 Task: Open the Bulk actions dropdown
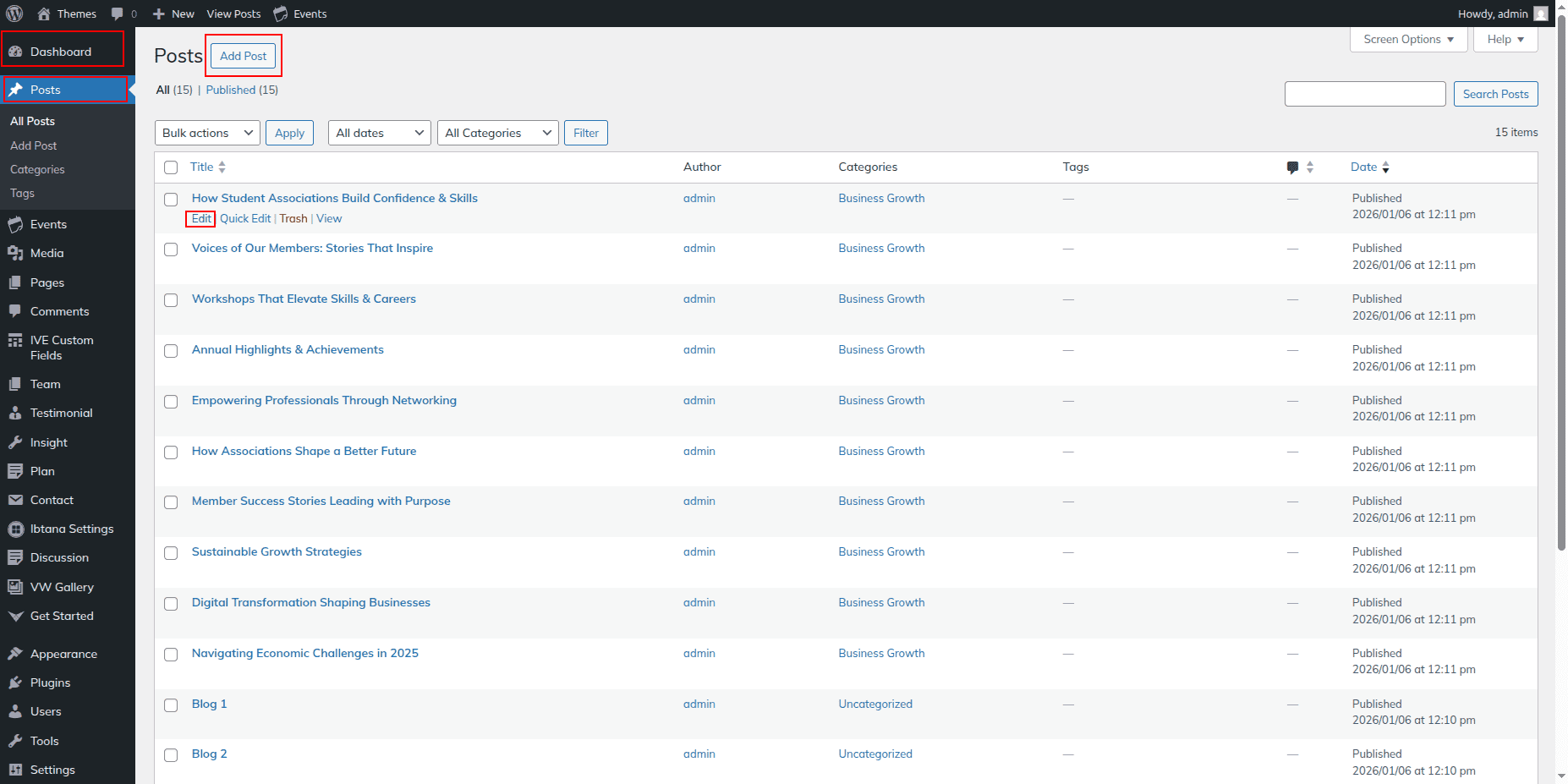[207, 133]
